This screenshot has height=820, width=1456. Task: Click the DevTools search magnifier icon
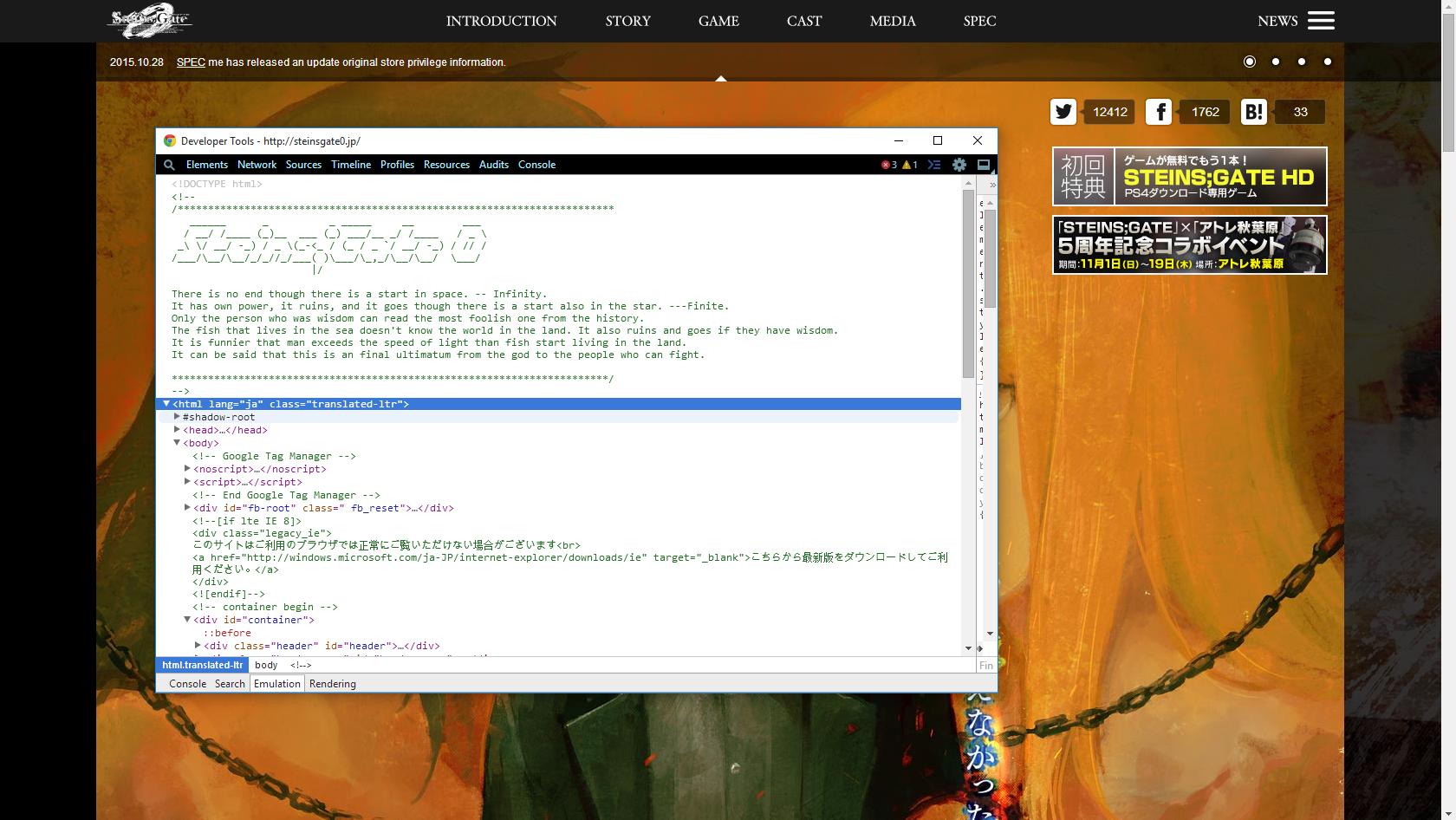(x=169, y=165)
